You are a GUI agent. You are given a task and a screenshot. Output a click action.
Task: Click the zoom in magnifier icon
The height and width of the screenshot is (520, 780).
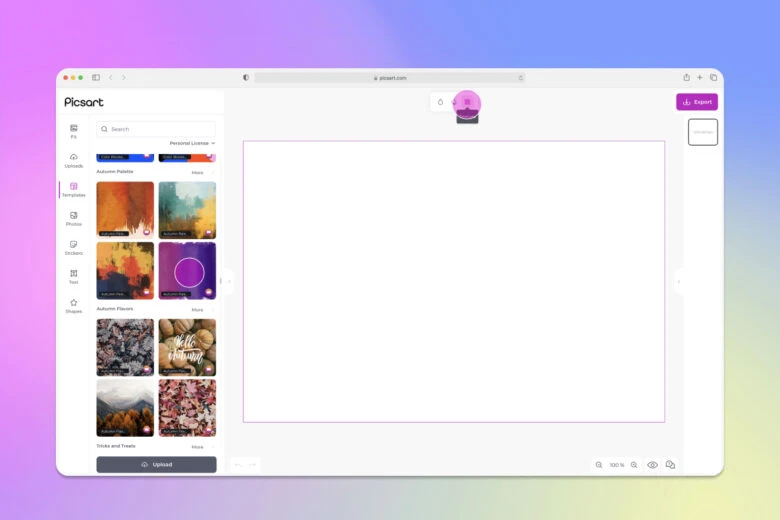click(x=634, y=465)
